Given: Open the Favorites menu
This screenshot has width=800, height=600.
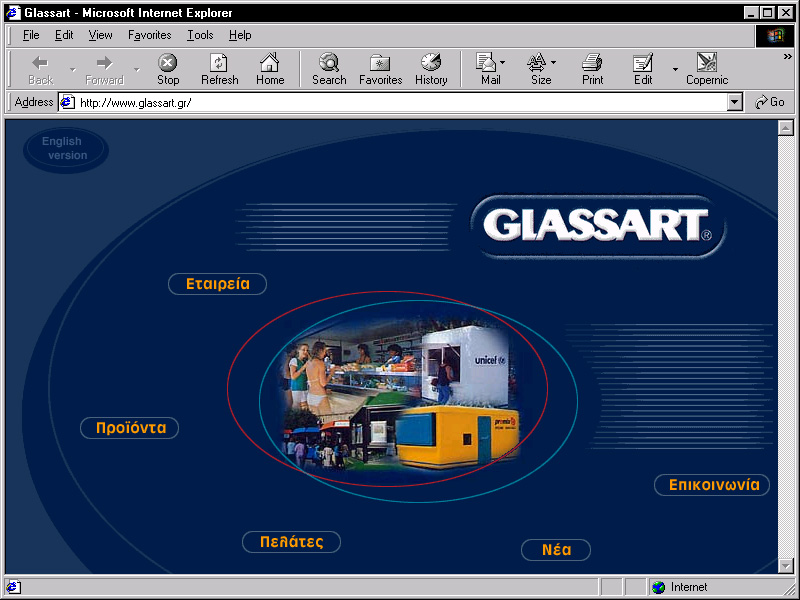Looking at the screenshot, I should coord(149,35).
